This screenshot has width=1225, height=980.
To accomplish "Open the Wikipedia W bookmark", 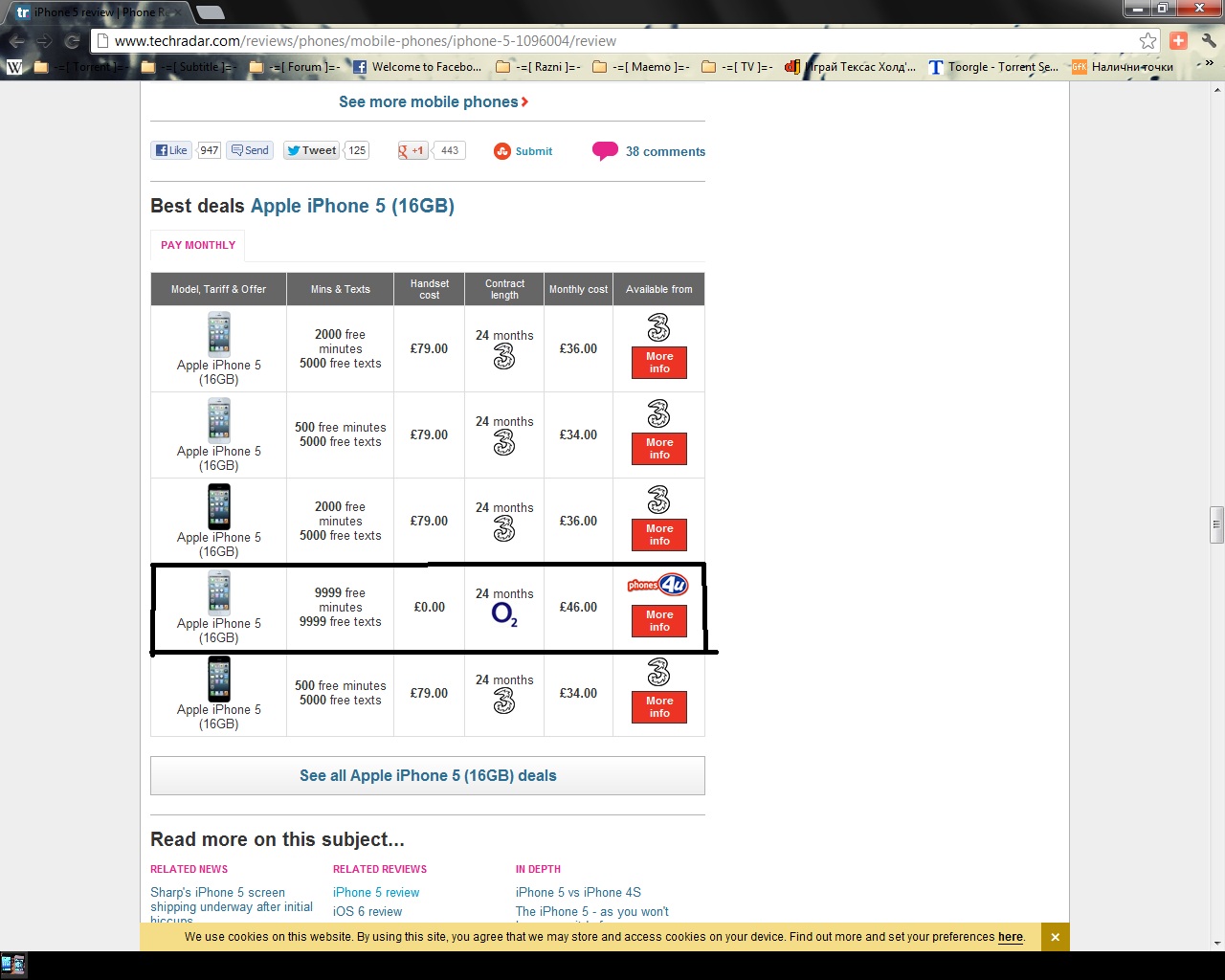I will [14, 67].
